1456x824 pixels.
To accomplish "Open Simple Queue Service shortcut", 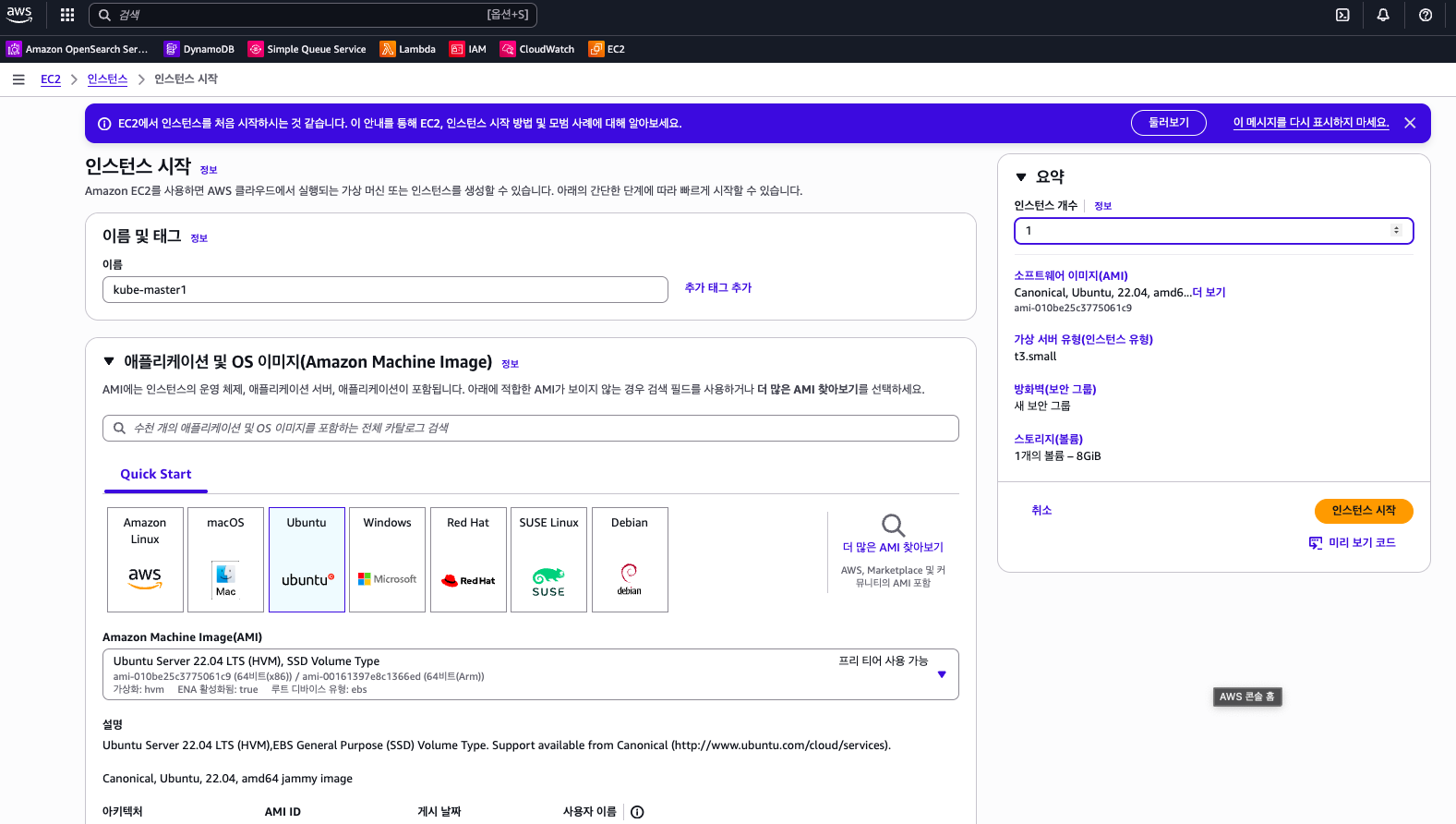I will point(307,49).
